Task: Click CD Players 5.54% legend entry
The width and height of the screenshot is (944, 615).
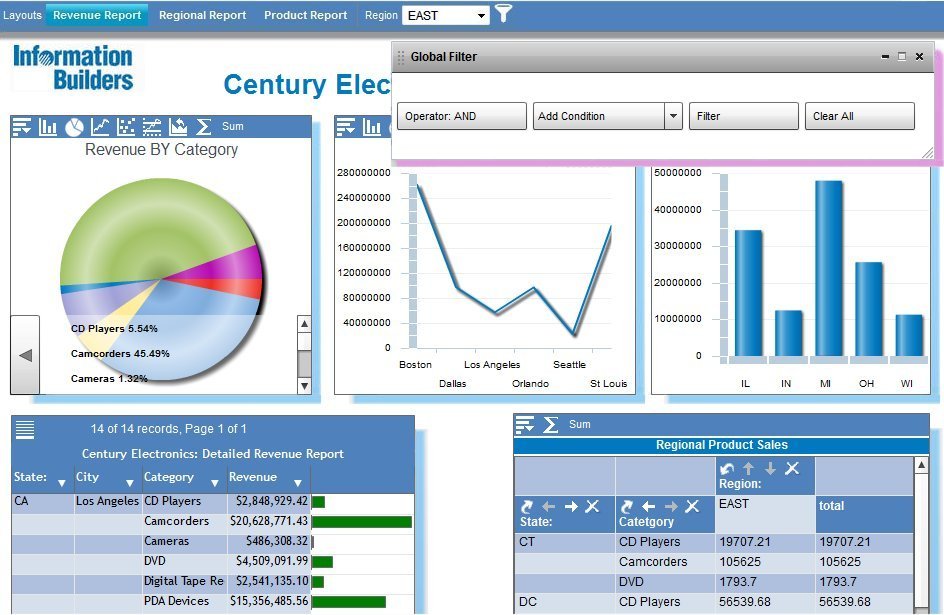Action: [114, 329]
